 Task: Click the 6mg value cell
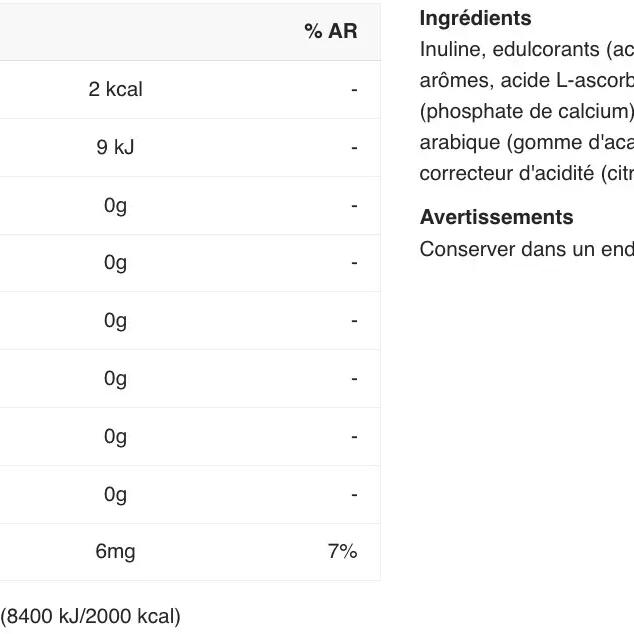115,551
